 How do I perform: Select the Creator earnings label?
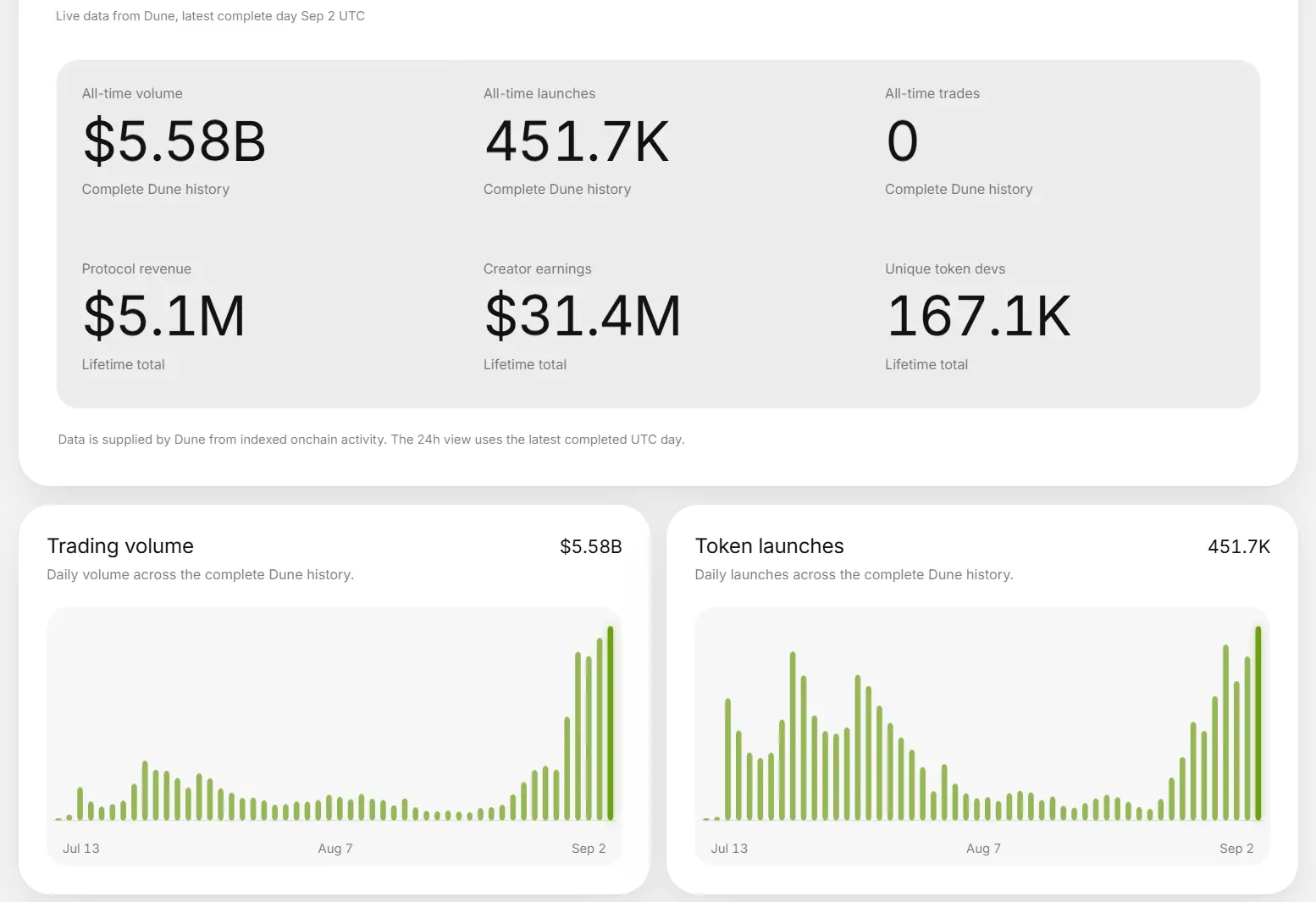(538, 269)
